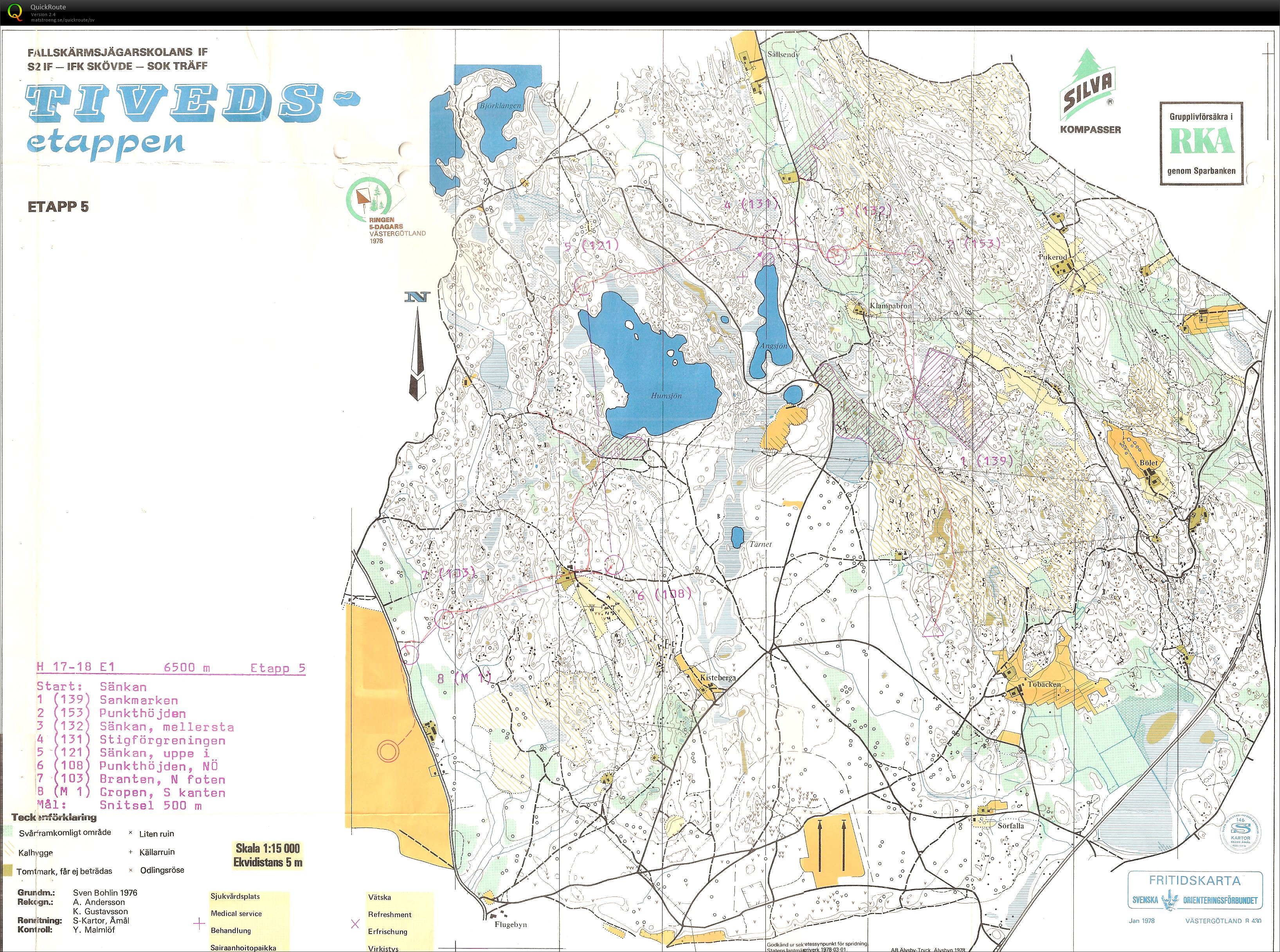
Task: Click the ETAPP 5 heading
Action: [x=58, y=207]
